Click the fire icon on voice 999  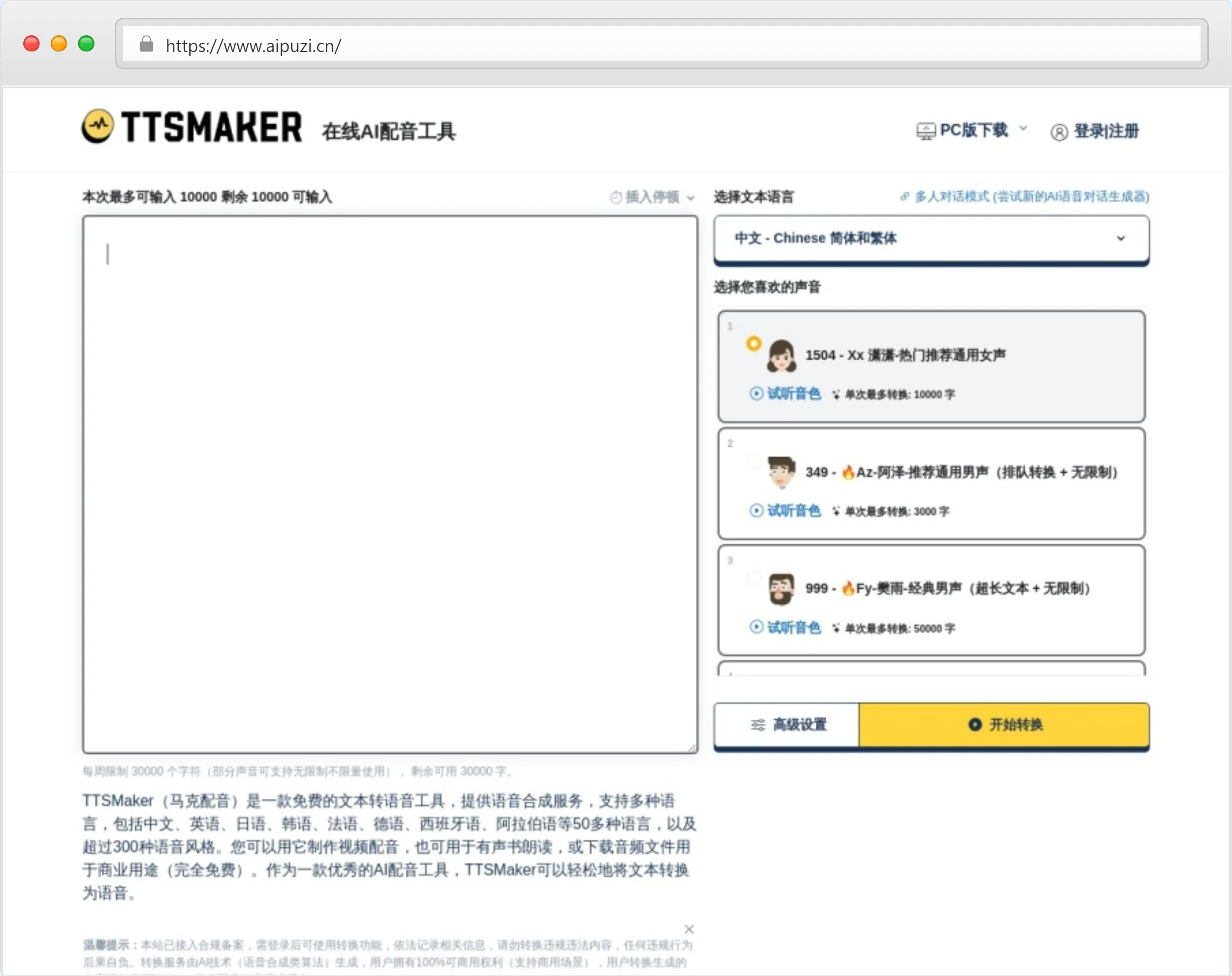(x=849, y=588)
